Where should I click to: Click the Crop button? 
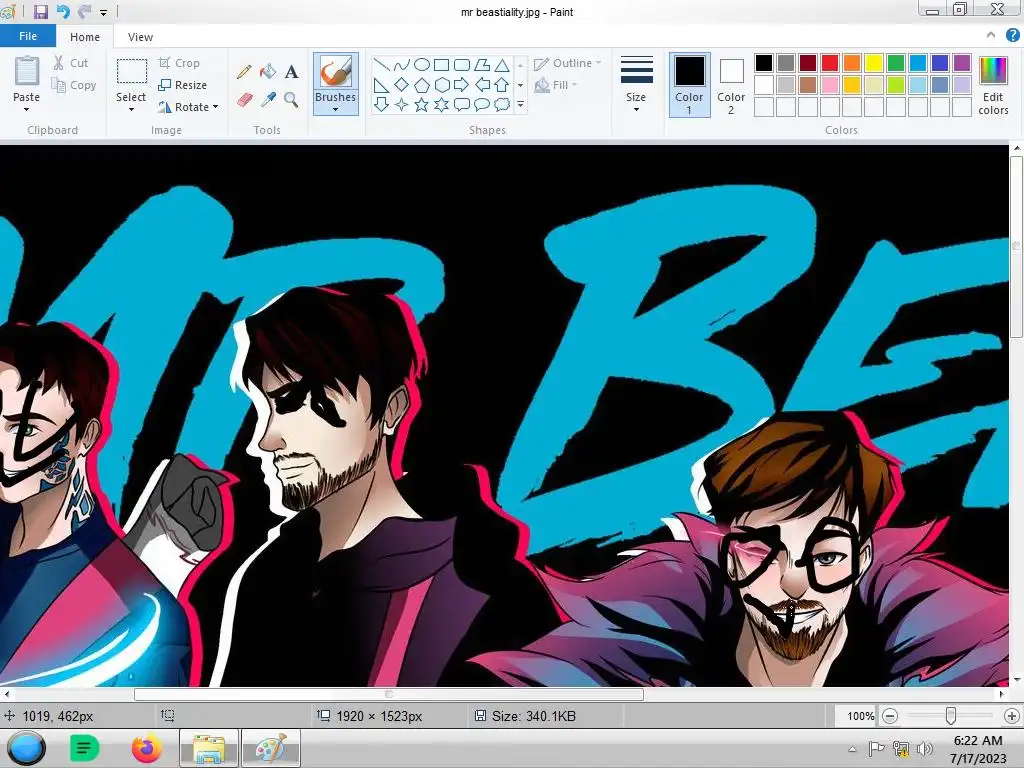(x=179, y=63)
